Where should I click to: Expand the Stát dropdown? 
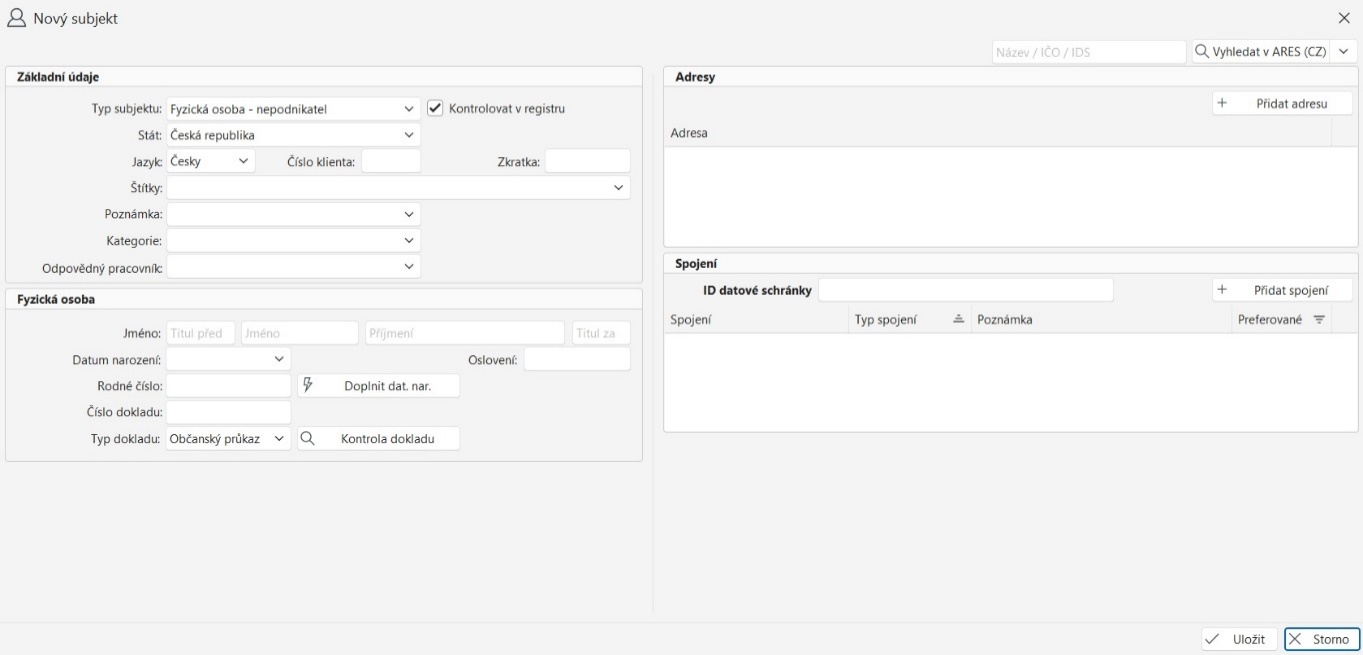point(408,134)
